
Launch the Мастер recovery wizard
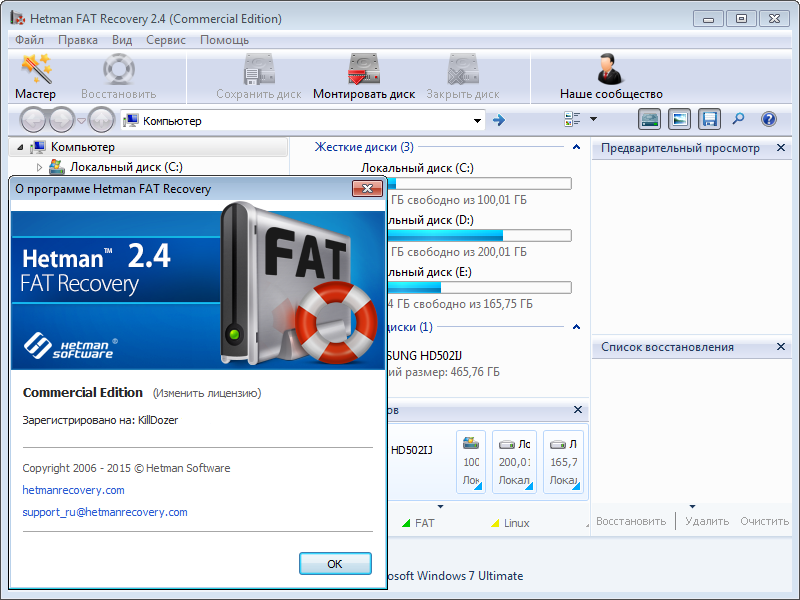pos(36,77)
